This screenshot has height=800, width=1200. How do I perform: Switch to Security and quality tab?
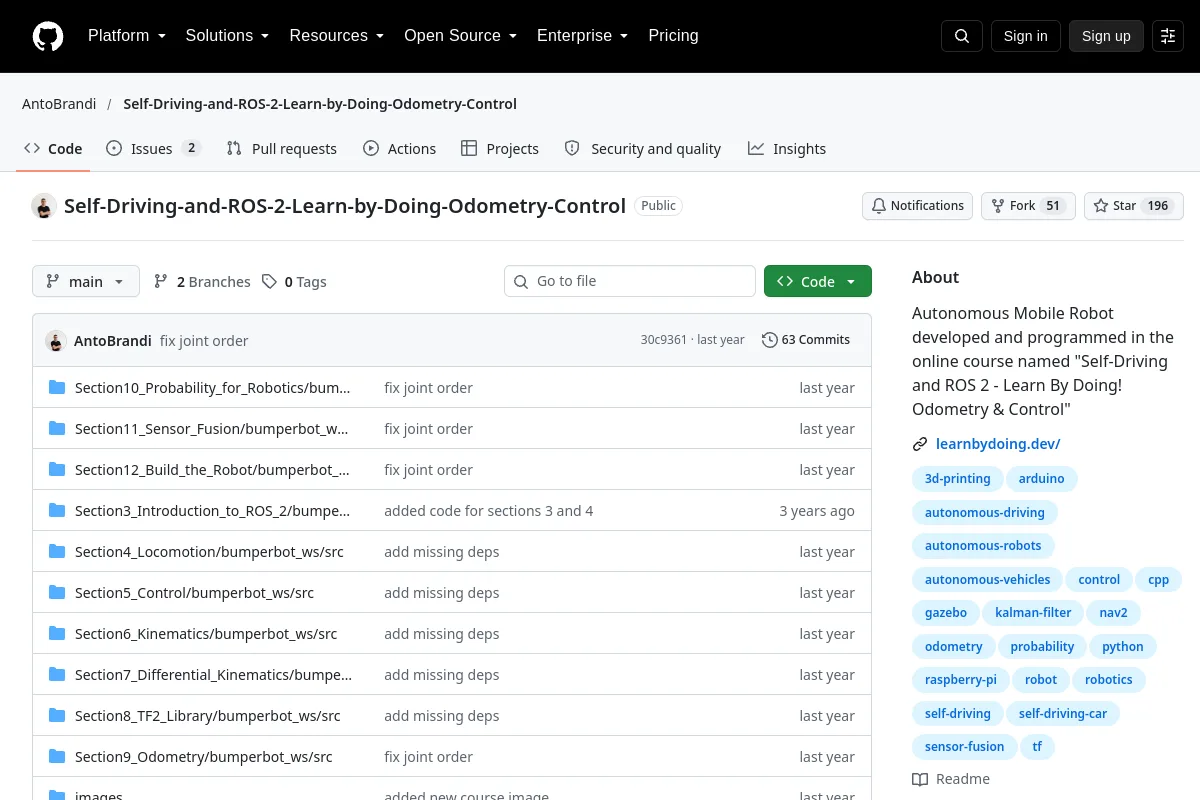(643, 149)
